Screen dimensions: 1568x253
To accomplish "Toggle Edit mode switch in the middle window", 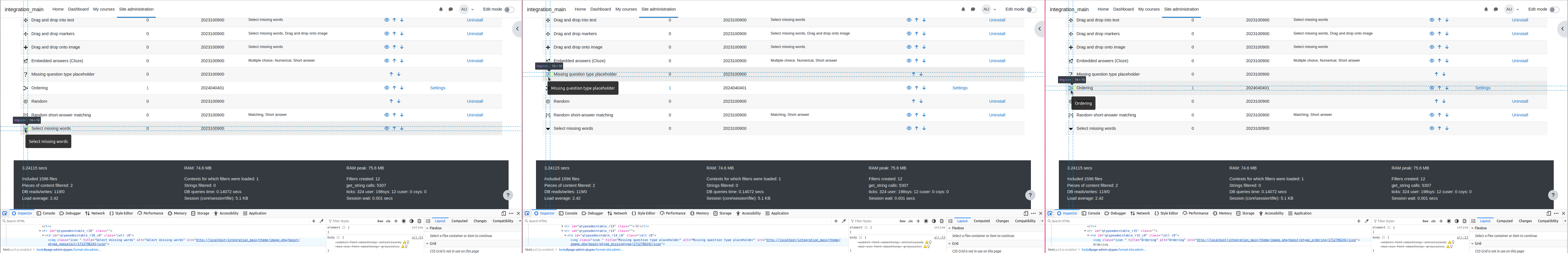I will [1031, 9].
